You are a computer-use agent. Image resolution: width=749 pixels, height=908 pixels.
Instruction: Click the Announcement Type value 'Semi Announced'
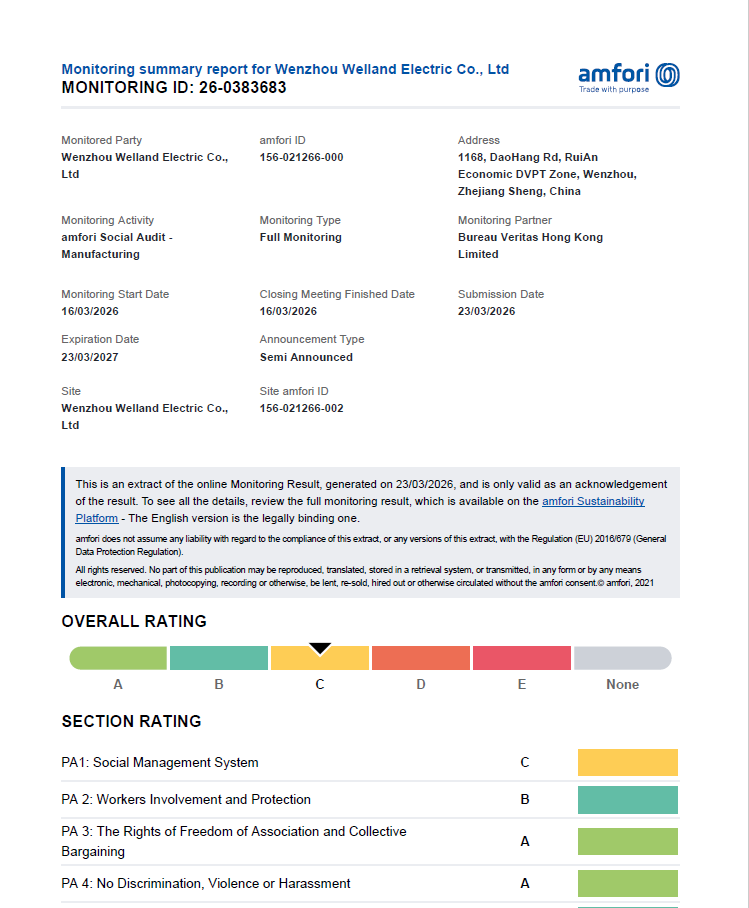[306, 357]
